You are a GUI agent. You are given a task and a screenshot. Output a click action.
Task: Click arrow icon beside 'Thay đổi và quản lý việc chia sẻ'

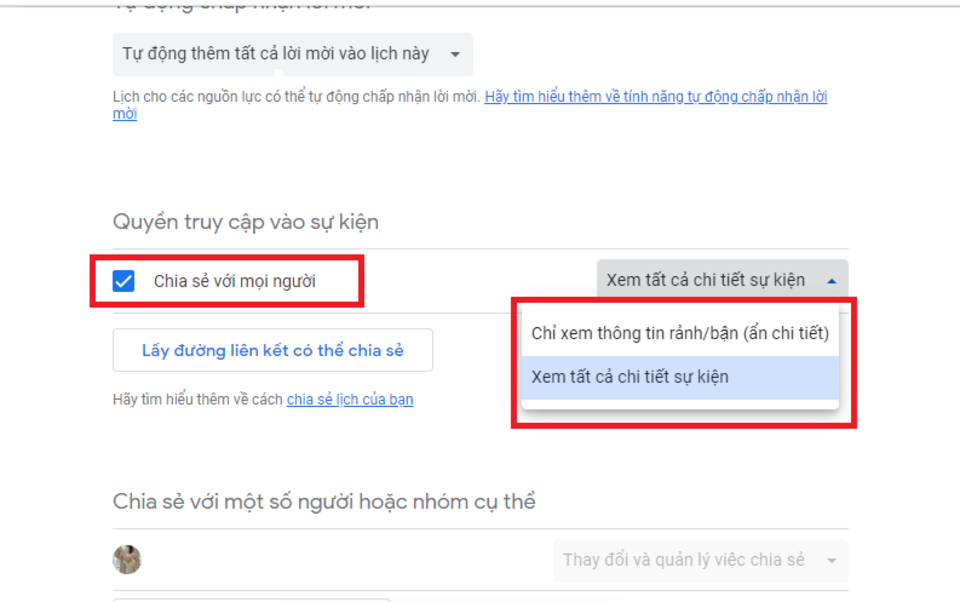coord(831,561)
